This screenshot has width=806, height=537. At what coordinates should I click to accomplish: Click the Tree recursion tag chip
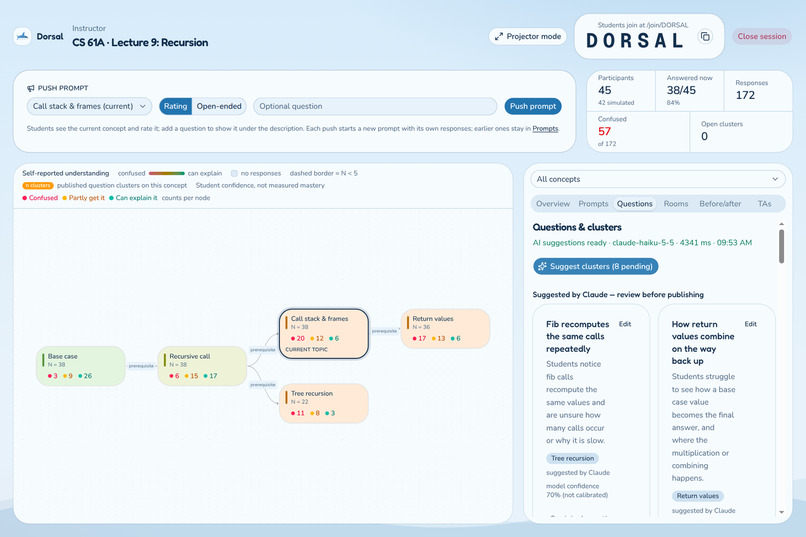[572, 458]
